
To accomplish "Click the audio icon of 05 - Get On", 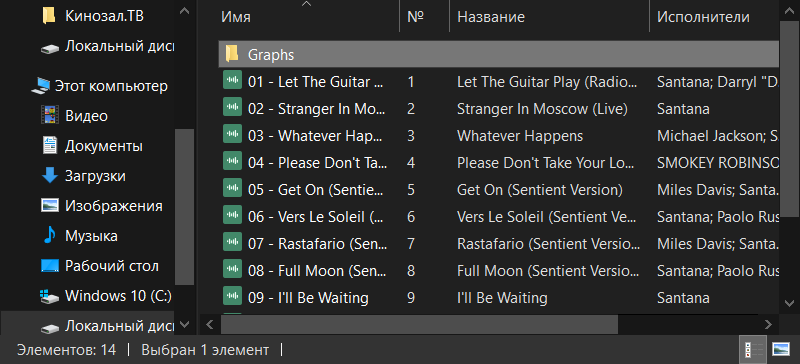I will (233, 189).
